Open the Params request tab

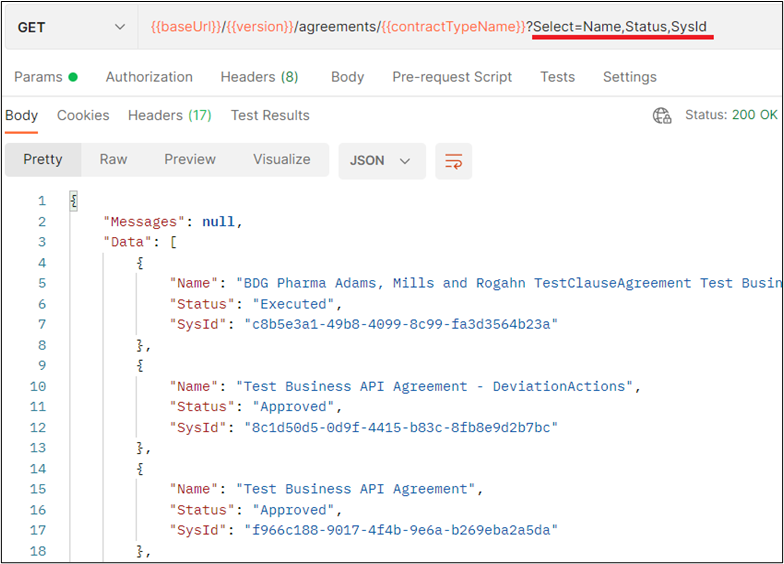[46, 77]
